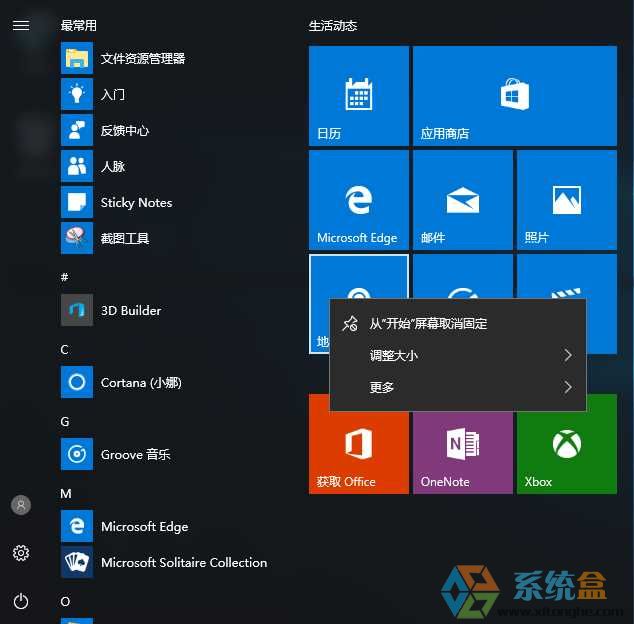Open 反馈中心 feedback hub icon

77,130
